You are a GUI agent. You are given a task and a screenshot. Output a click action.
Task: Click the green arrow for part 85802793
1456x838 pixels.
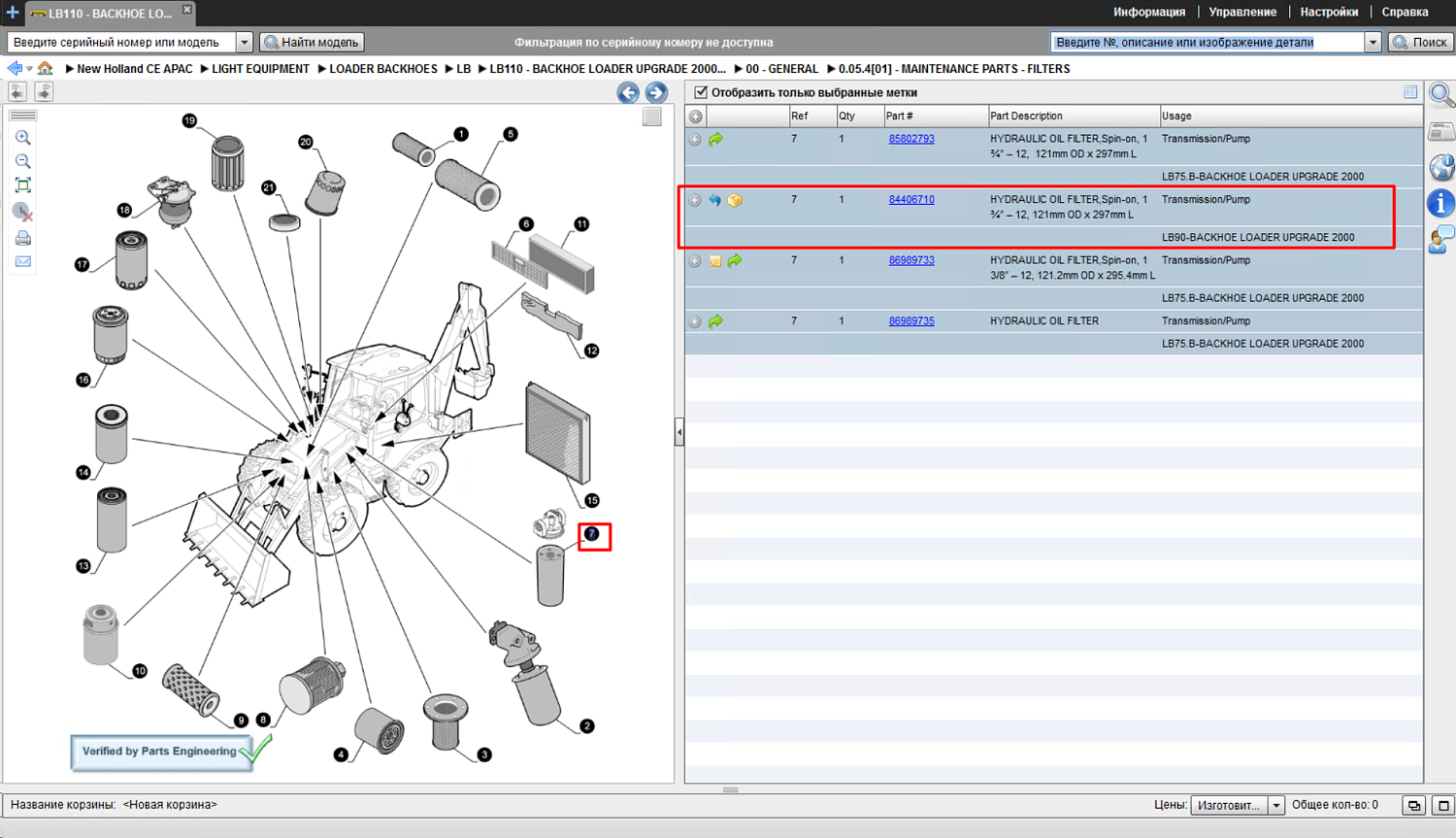(x=715, y=139)
